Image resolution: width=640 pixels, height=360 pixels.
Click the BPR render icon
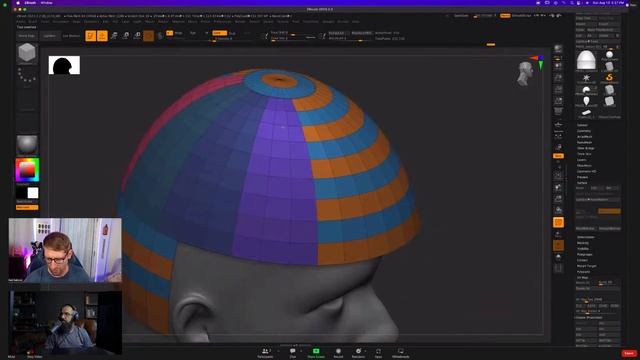pyautogui.click(x=558, y=49)
